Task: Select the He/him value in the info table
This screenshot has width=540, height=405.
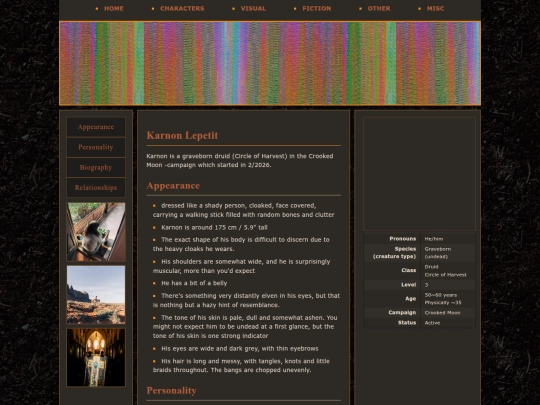Action: click(x=434, y=239)
